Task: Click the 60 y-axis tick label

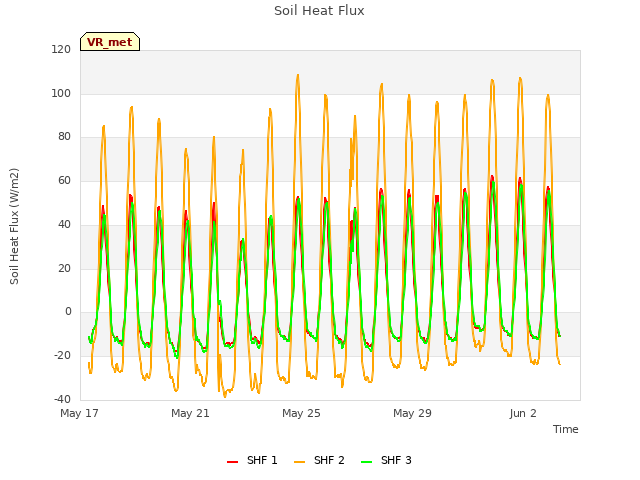Action: pos(64,180)
